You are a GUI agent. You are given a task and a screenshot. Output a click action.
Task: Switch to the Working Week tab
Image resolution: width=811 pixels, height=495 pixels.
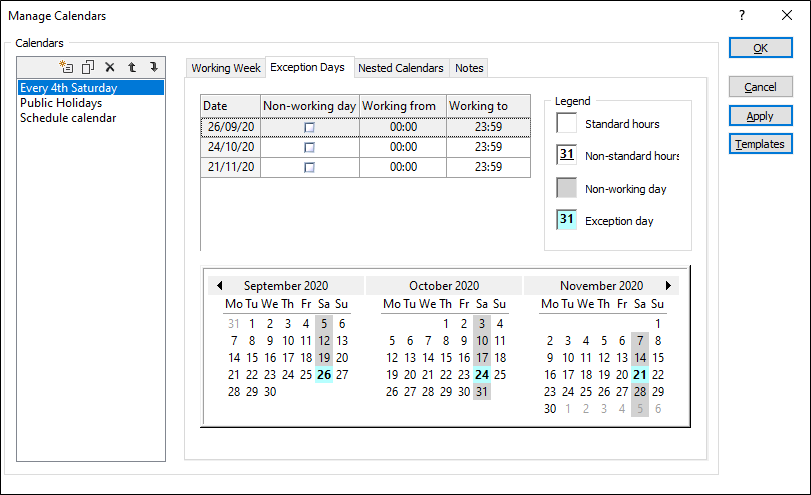(226, 68)
